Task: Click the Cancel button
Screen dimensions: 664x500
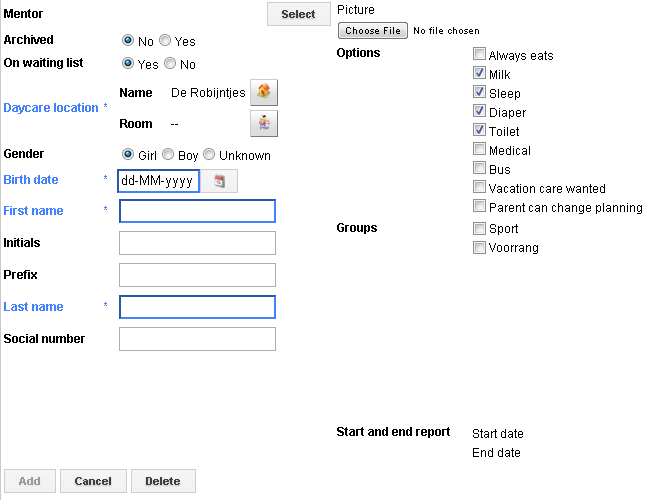Action: [x=93, y=481]
